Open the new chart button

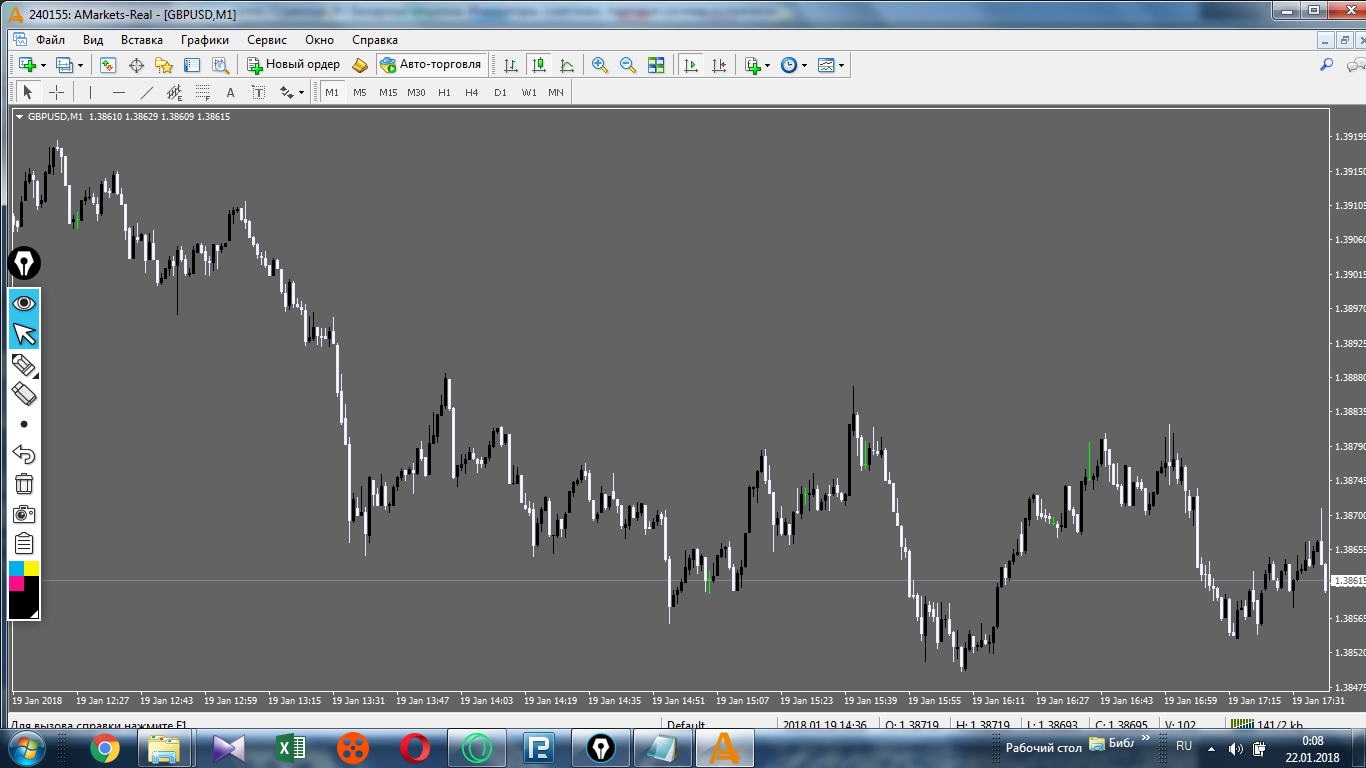26,65
